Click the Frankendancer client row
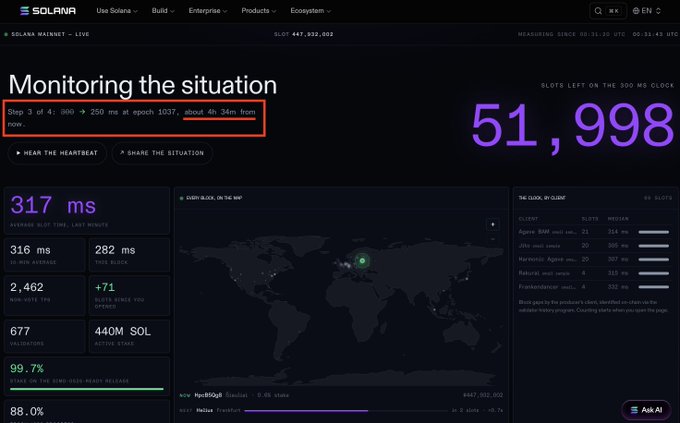Image resolution: width=680 pixels, height=423 pixels. coord(594,287)
